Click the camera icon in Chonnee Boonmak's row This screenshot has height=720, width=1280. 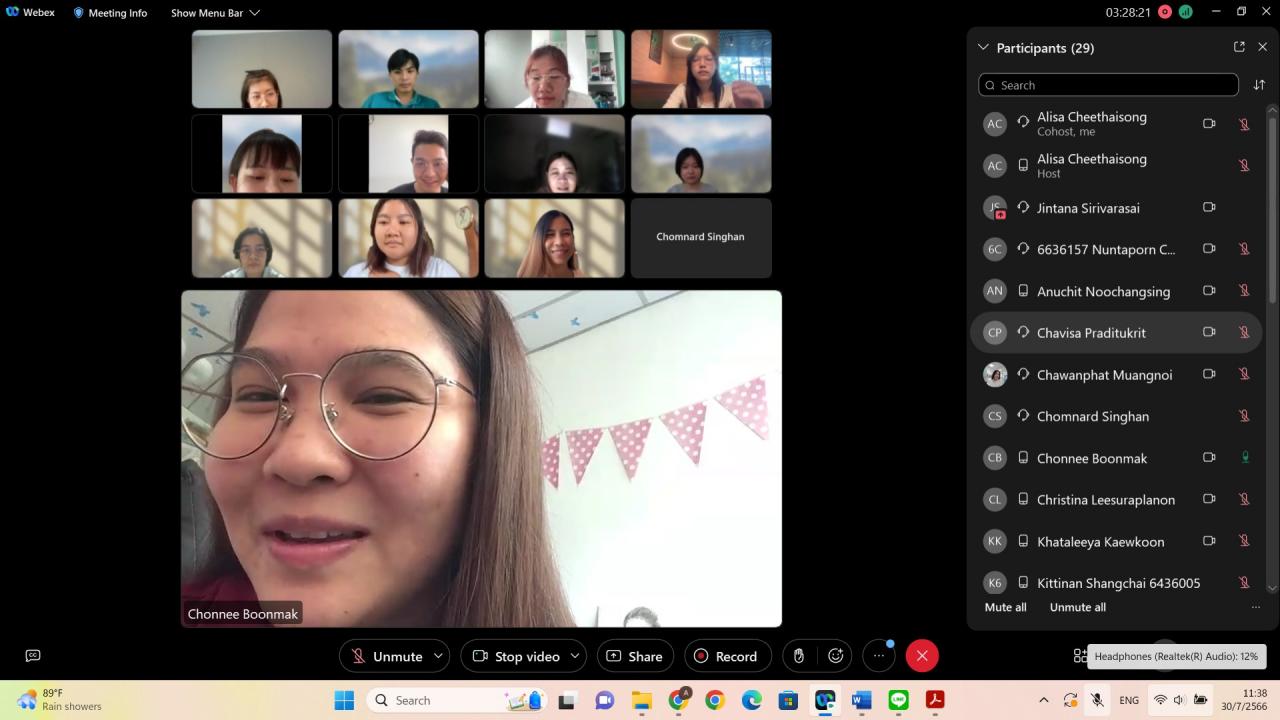coord(1209,458)
